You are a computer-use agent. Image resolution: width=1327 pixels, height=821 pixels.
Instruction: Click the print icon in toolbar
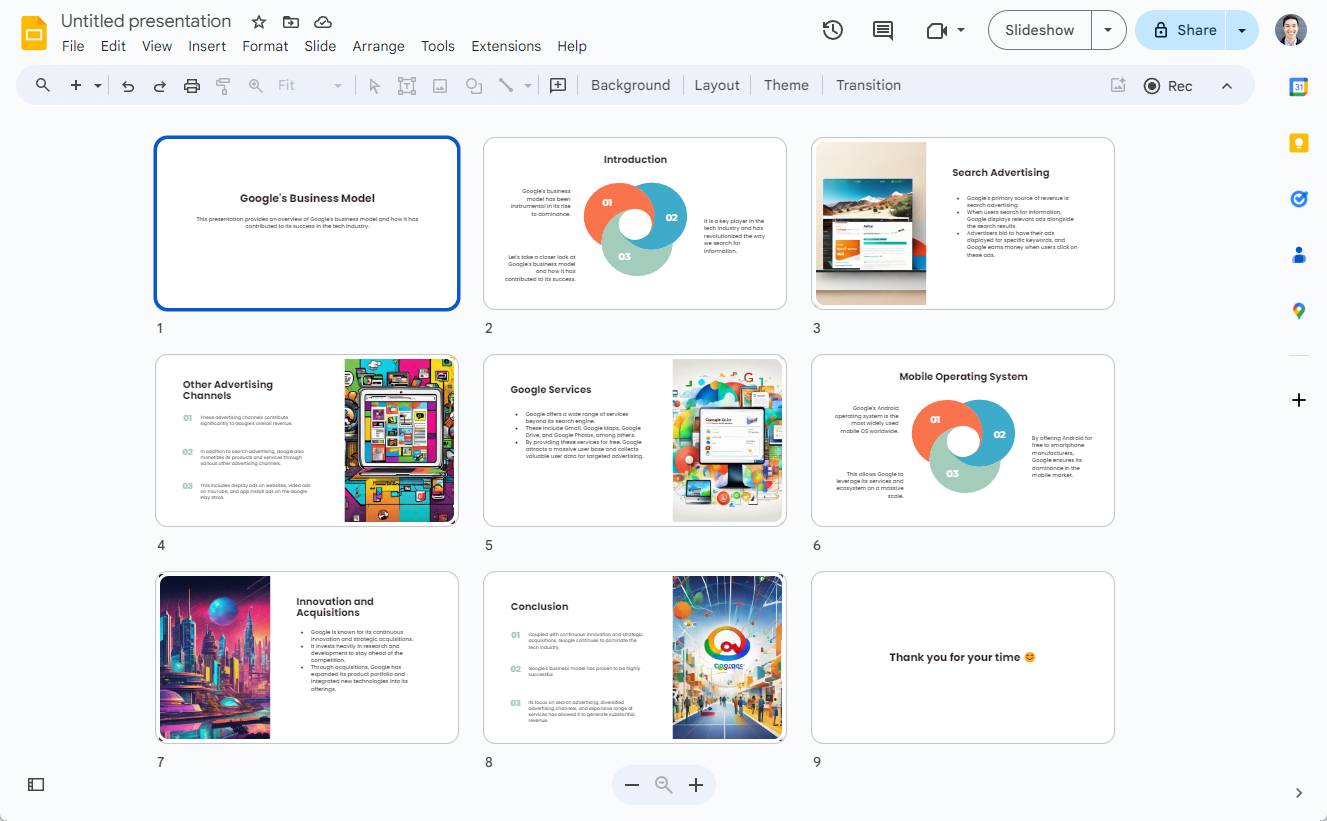(x=192, y=86)
